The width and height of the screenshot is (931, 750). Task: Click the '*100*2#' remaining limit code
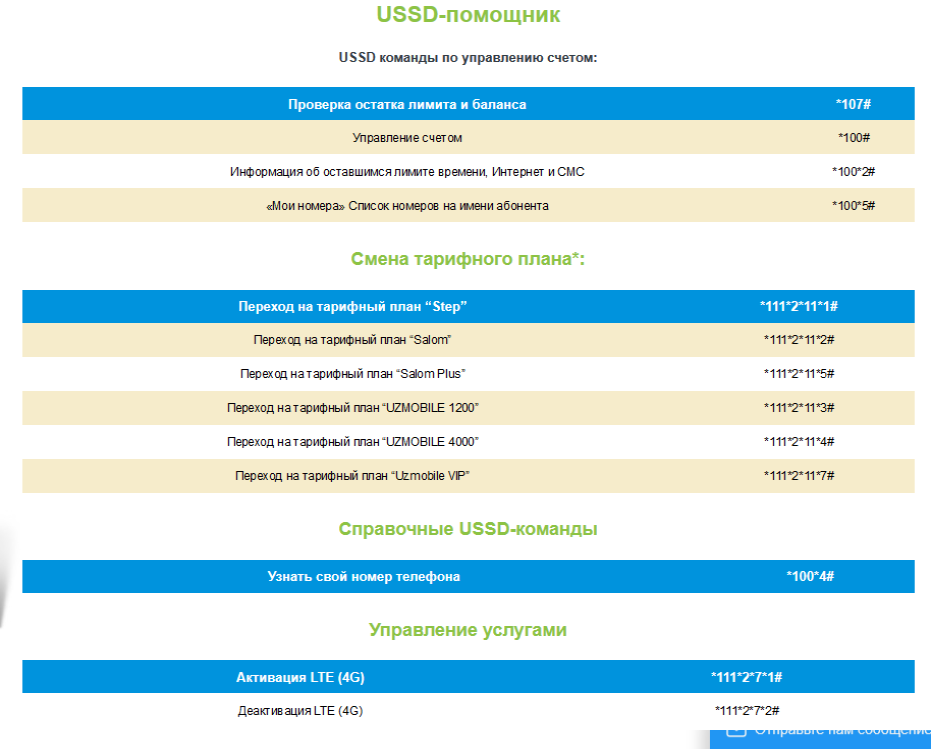tap(853, 172)
